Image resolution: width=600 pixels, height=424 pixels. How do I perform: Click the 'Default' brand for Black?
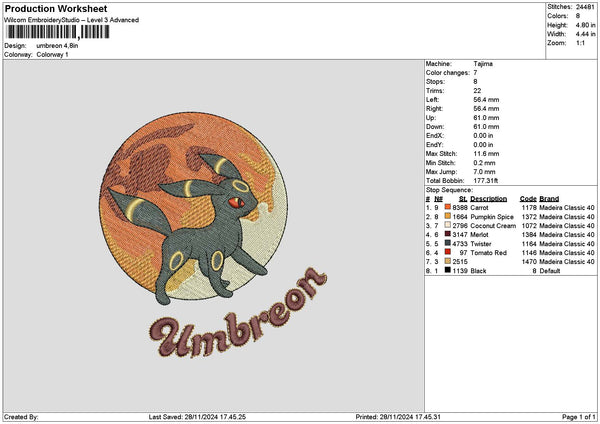550,271
